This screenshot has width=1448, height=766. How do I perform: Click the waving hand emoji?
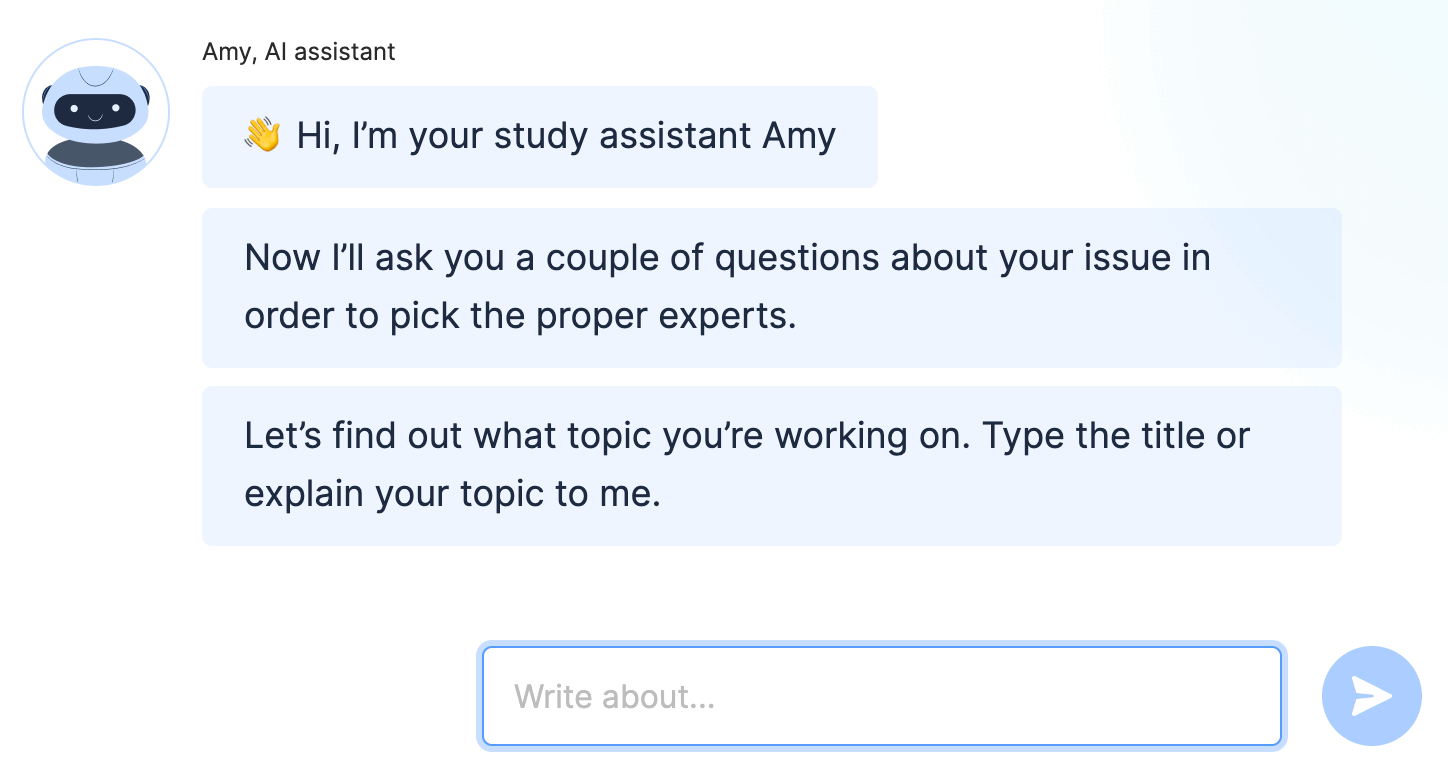point(263,135)
